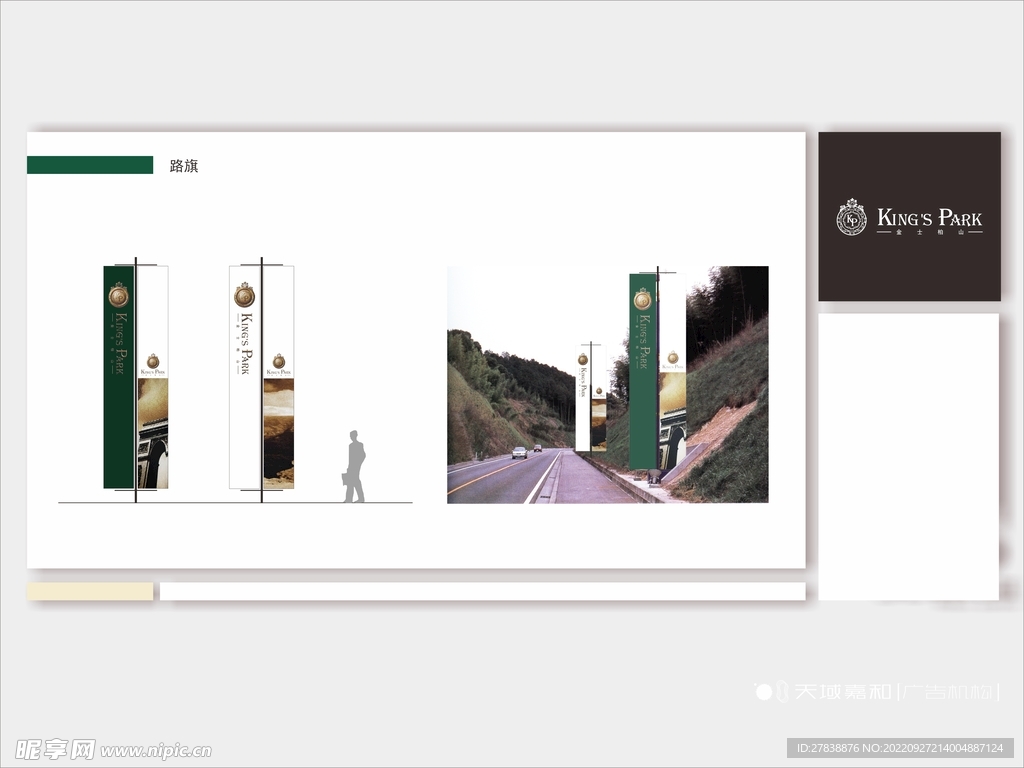The height and width of the screenshot is (768, 1024).
Task: Select the arch photo on green banner's right panel
Action: pyautogui.click(x=153, y=433)
